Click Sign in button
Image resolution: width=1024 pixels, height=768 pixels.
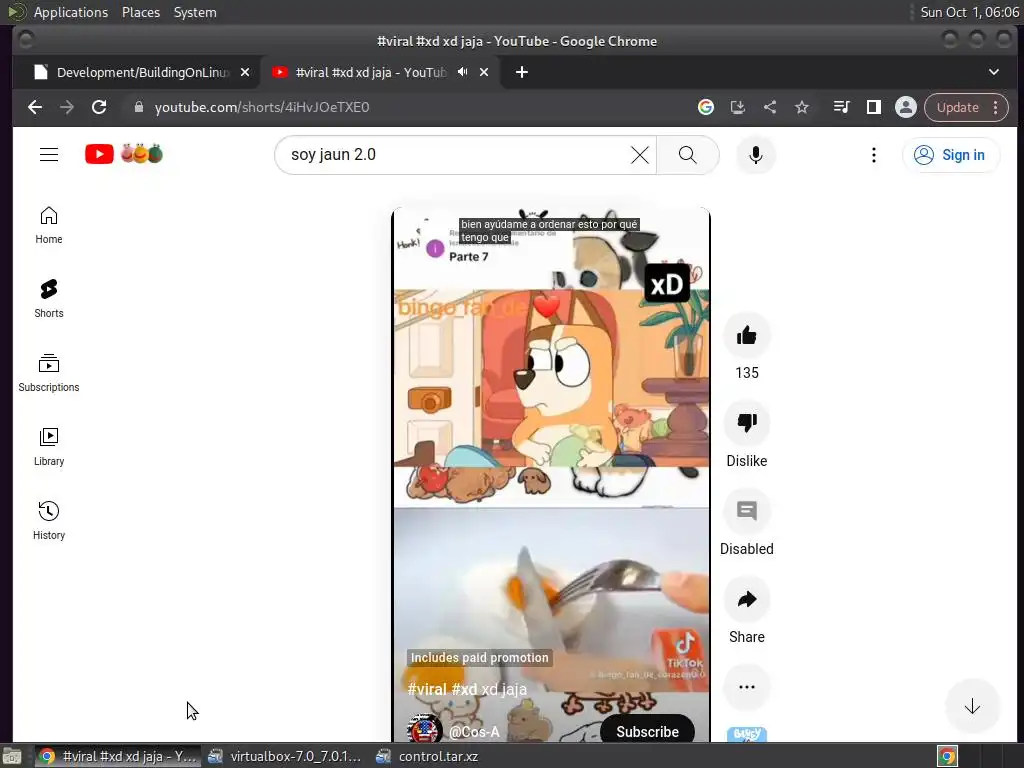pyautogui.click(x=950, y=155)
